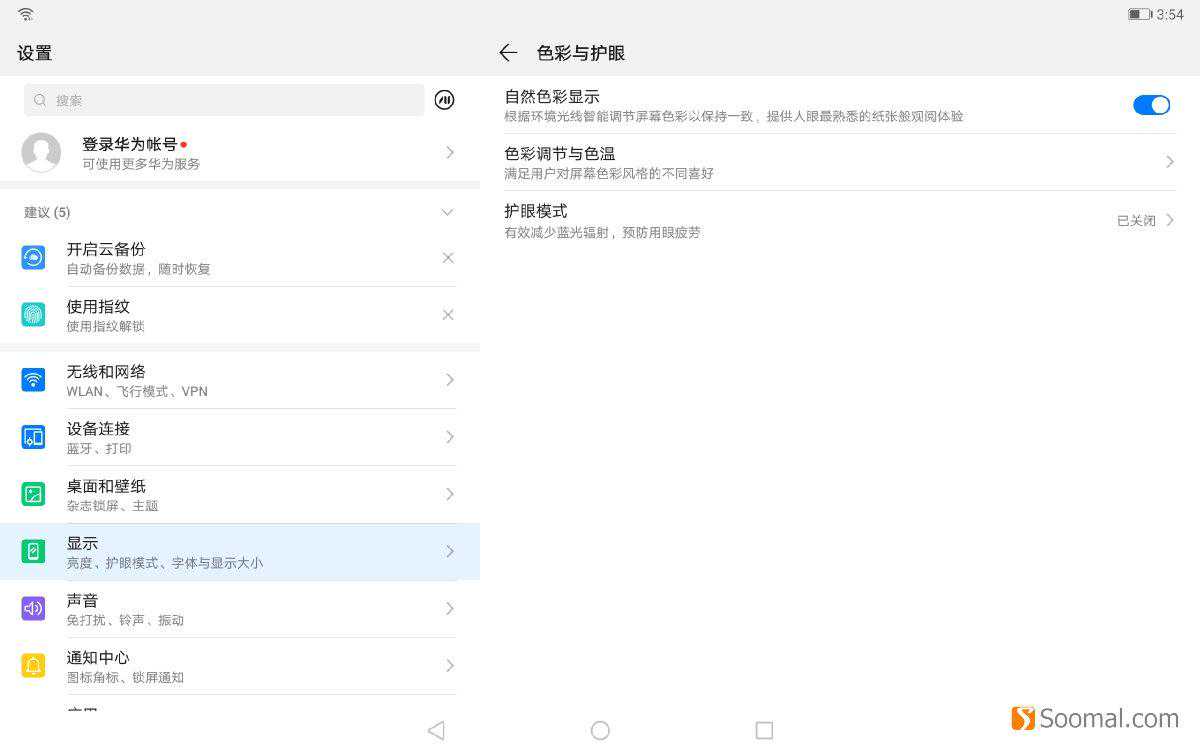Tap the 声音 sound speaker icon

pyautogui.click(x=33, y=608)
